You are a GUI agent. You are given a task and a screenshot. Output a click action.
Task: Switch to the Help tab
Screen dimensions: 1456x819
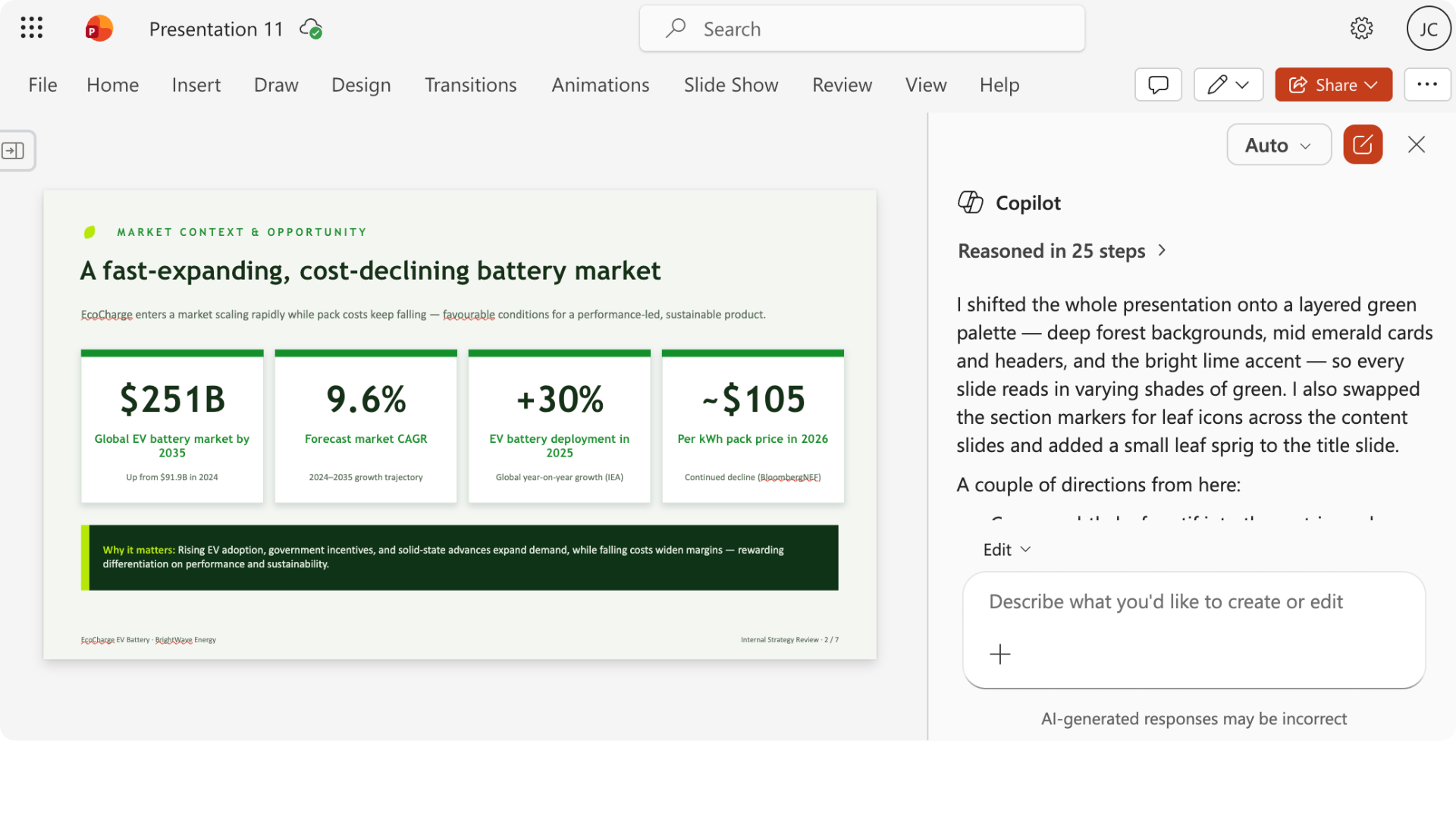(999, 85)
